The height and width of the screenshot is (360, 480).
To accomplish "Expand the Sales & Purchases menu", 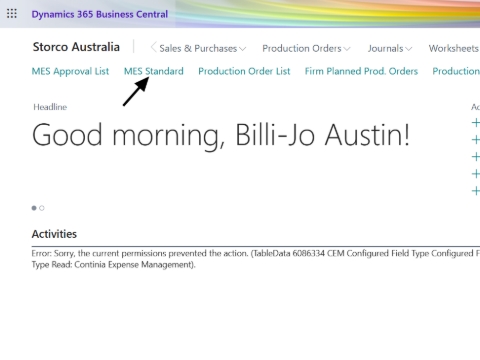I will [x=202, y=48].
